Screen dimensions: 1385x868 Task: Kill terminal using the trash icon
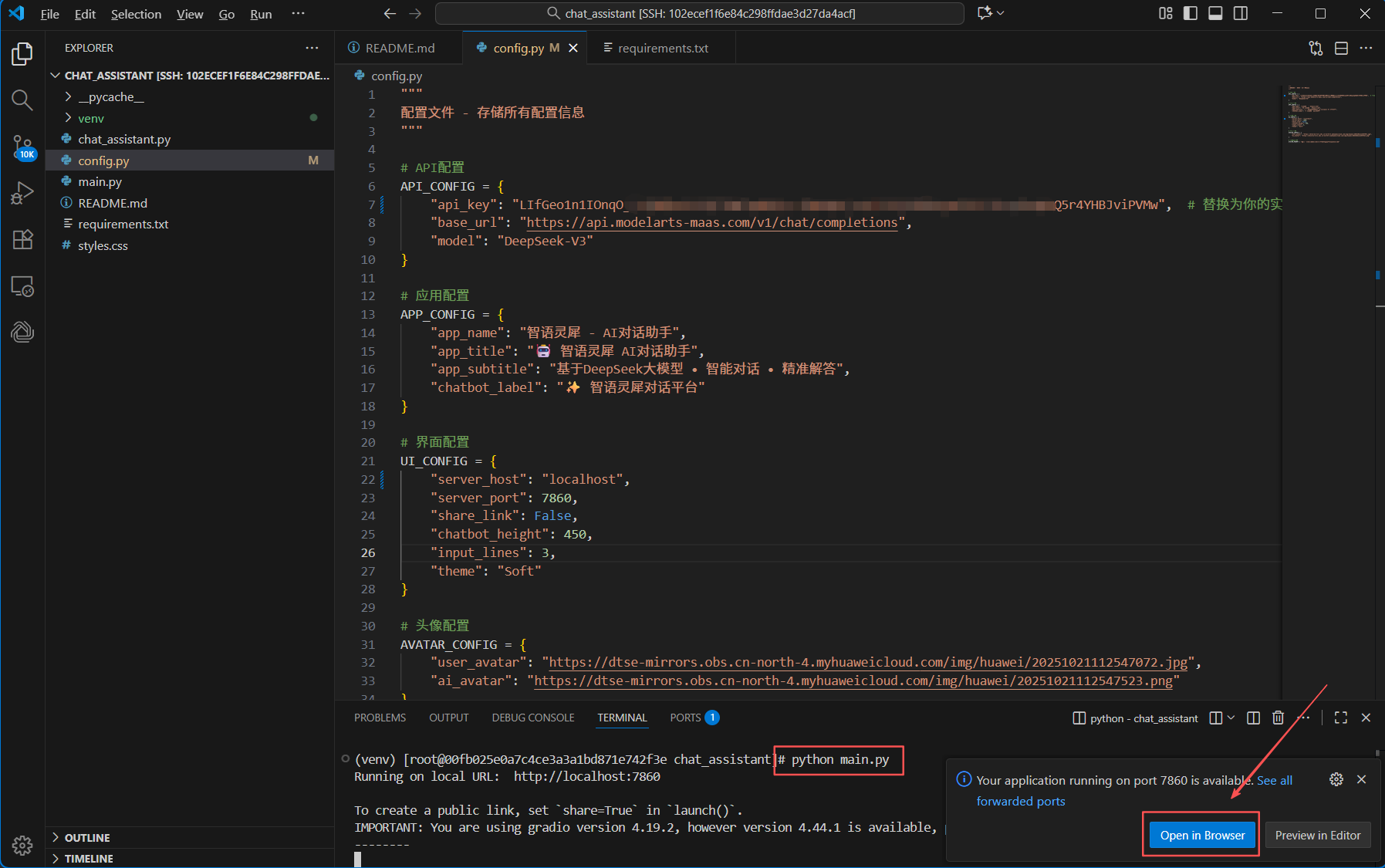1278,718
